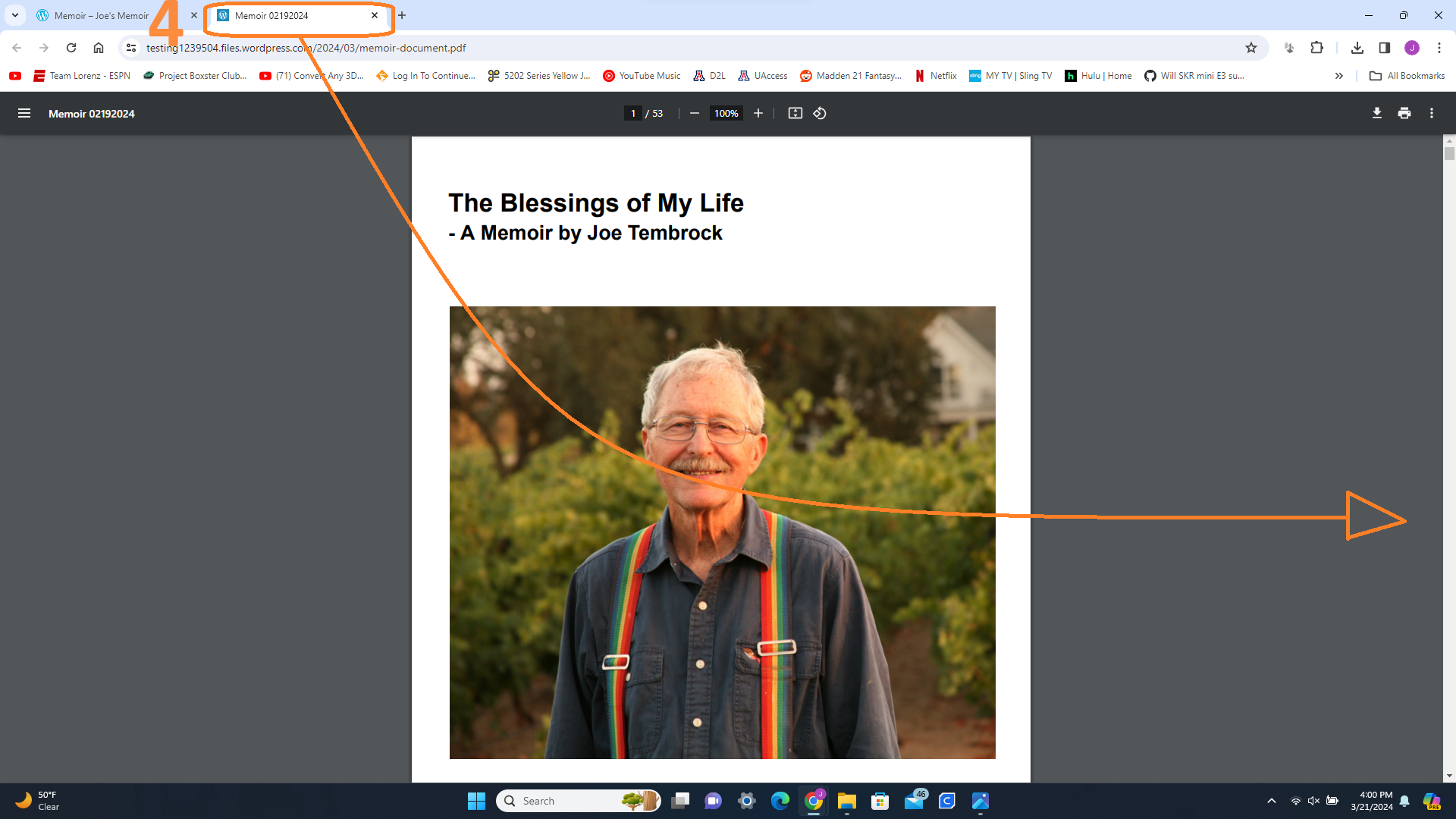Toggle fit to page in the PDF toolbar
Image resolution: width=1456 pixels, height=819 pixels.
tap(795, 113)
